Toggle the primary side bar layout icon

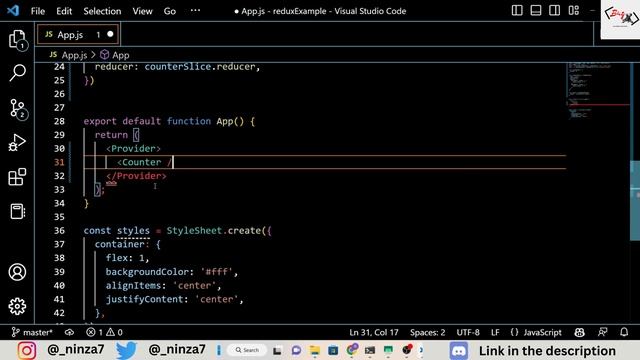[x=517, y=11]
